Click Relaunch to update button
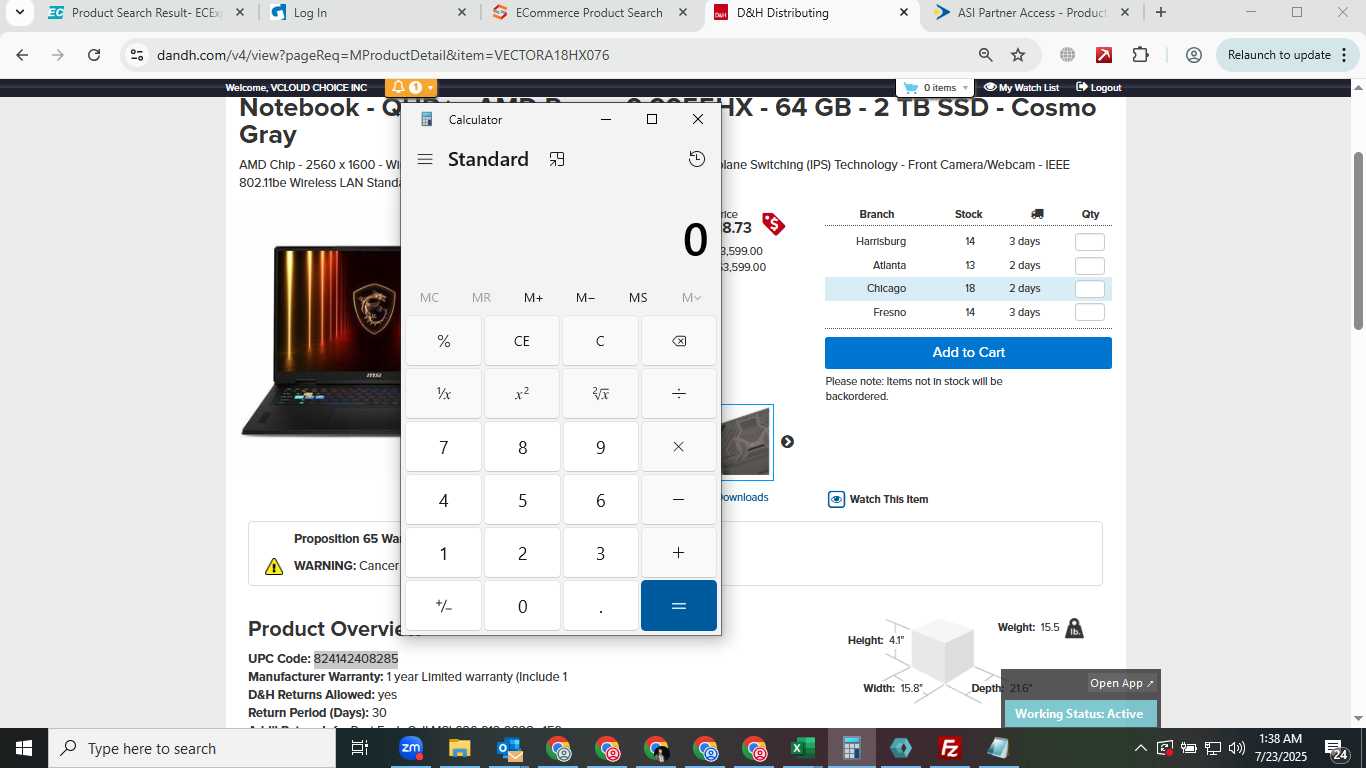The image size is (1366, 768). point(1287,55)
